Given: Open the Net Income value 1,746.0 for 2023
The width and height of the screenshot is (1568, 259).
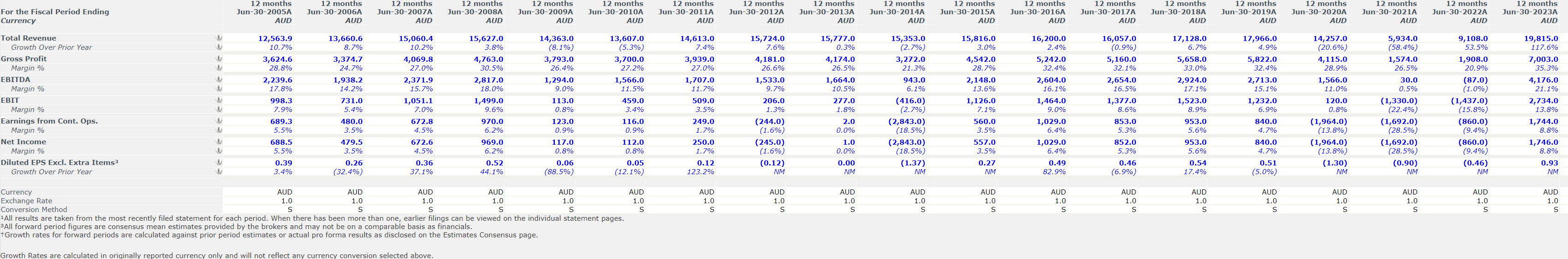Looking at the screenshot, I should coord(1543,141).
